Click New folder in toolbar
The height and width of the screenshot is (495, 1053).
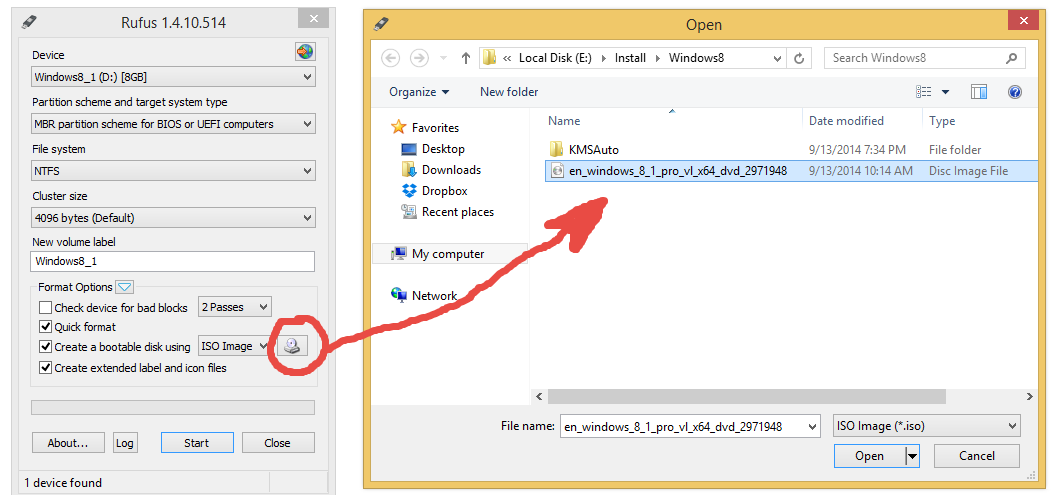click(509, 91)
